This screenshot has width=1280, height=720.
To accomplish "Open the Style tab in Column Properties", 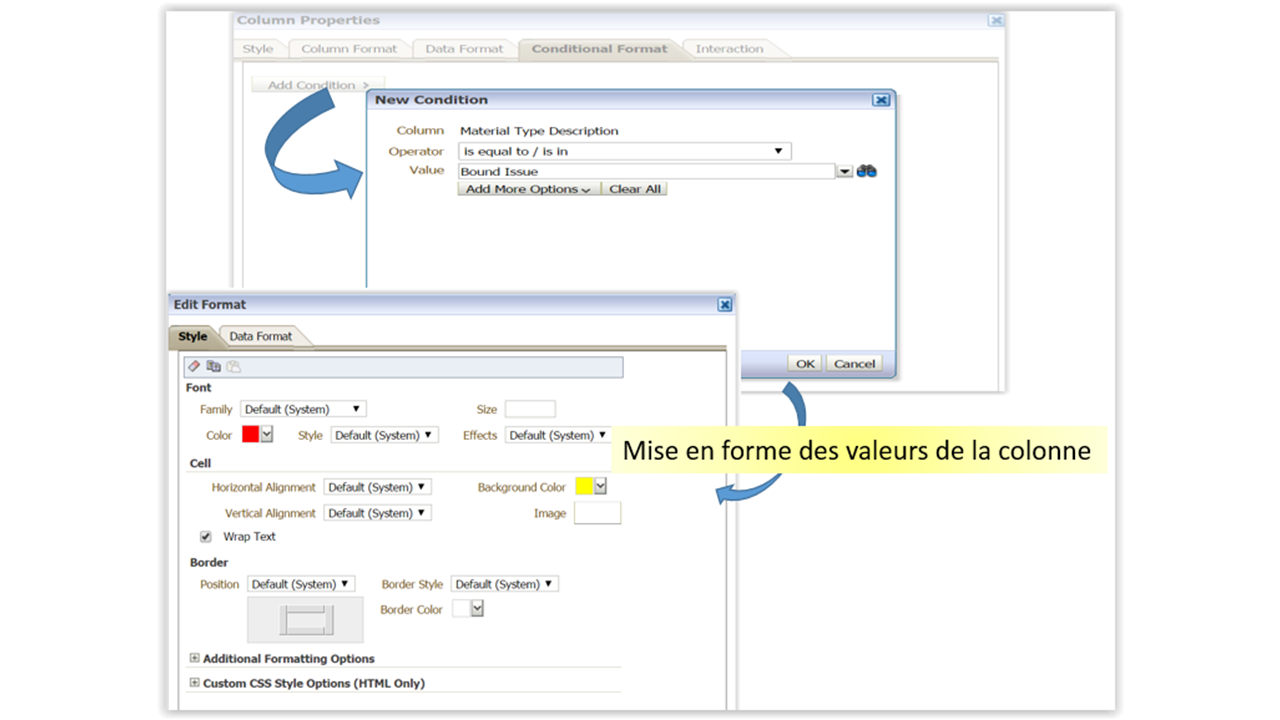I will 258,49.
